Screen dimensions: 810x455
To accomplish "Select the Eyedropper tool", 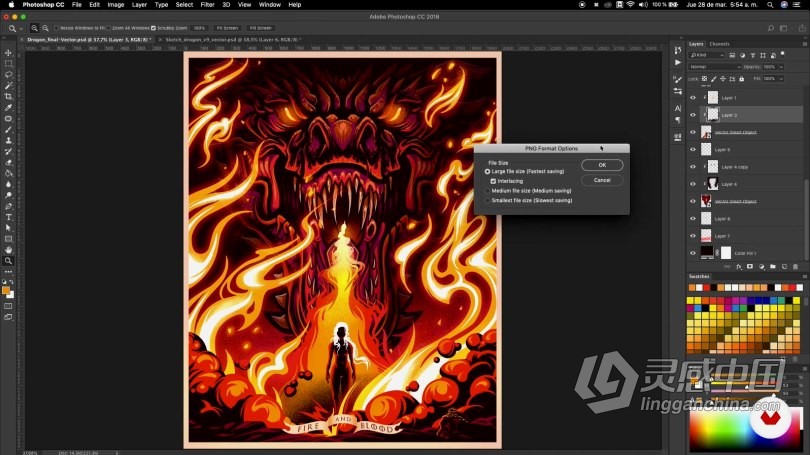I will coord(8,107).
